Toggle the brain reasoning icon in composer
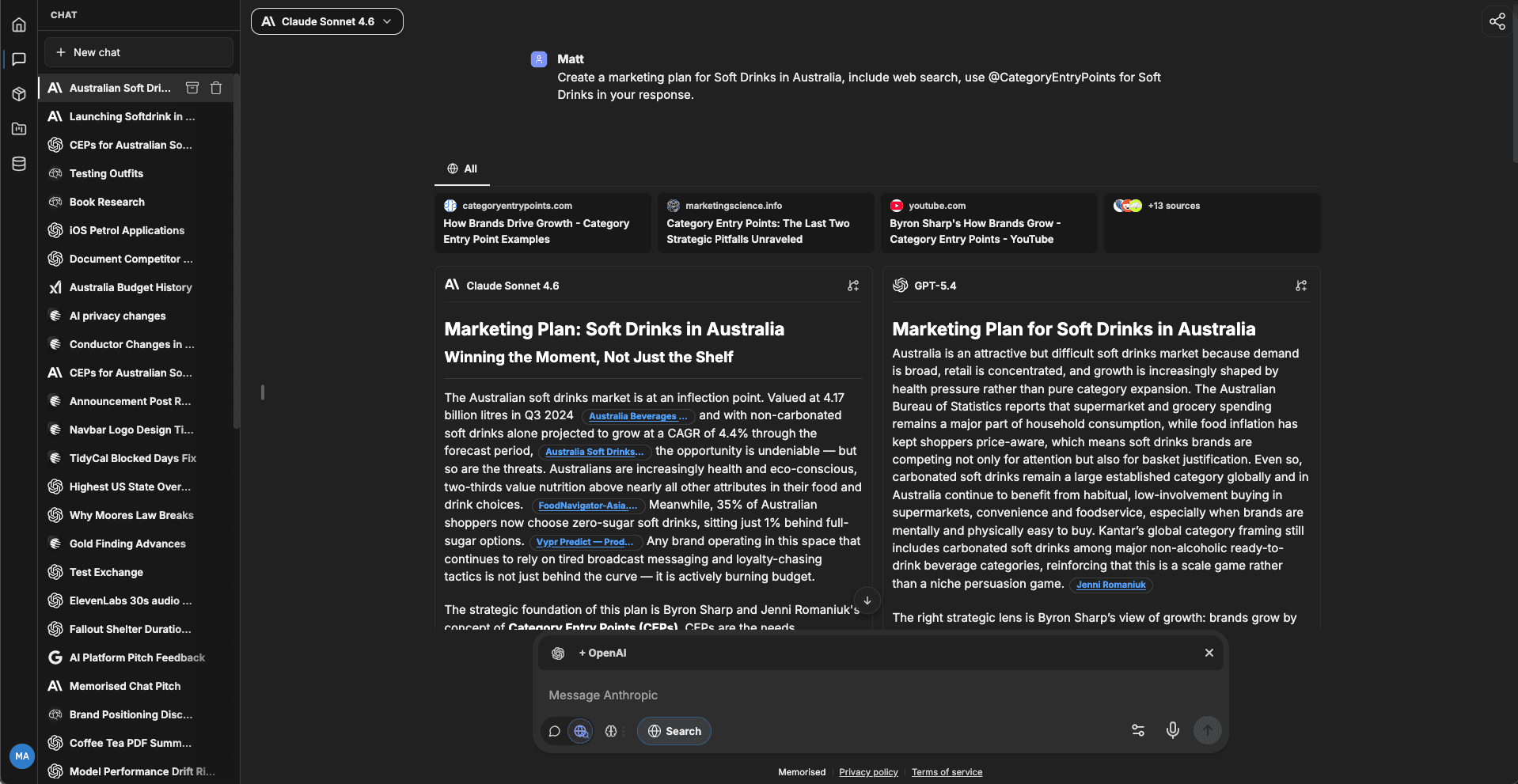 (611, 731)
